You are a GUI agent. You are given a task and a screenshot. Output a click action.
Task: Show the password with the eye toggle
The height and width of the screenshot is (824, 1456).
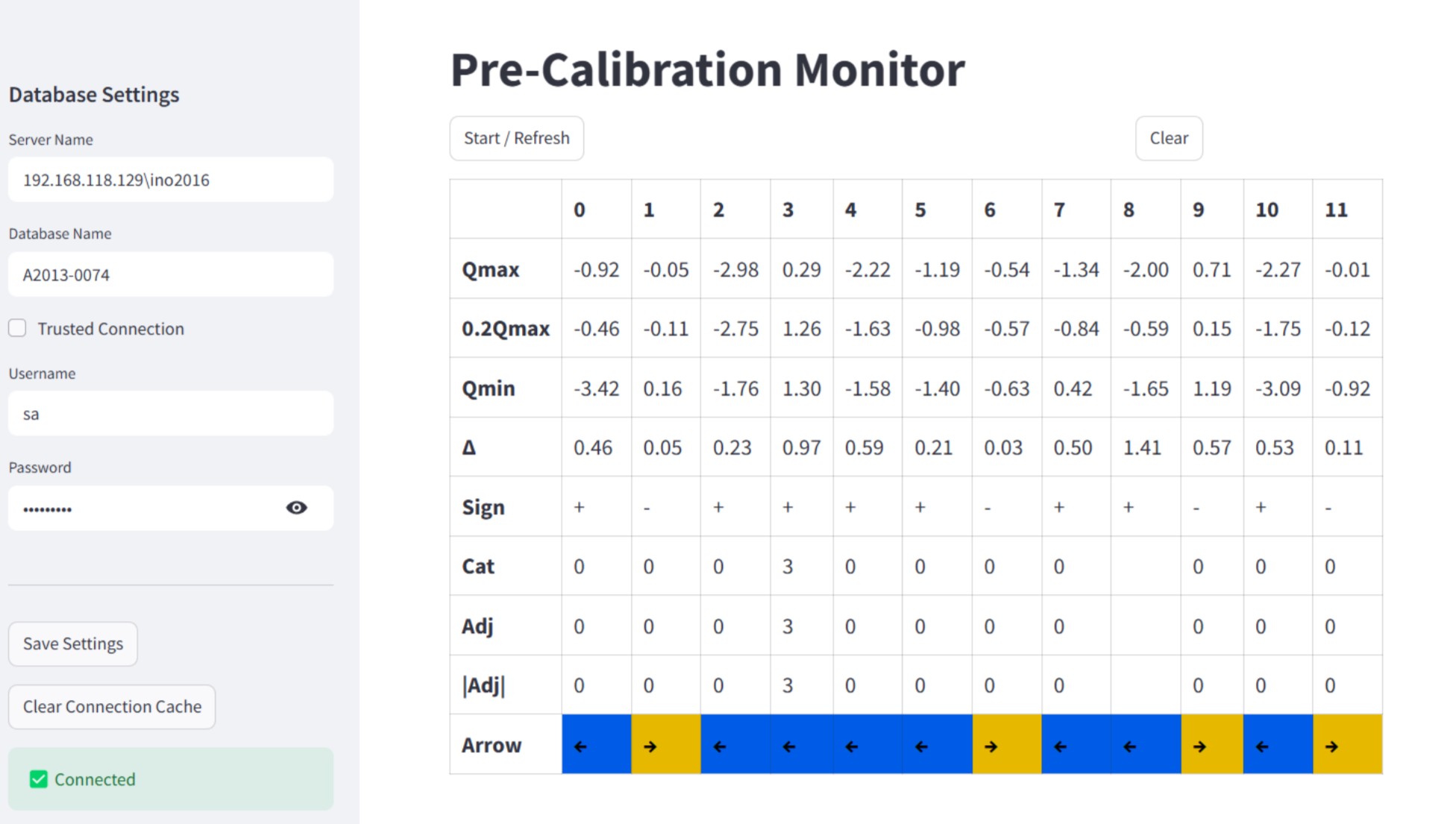[x=296, y=508]
